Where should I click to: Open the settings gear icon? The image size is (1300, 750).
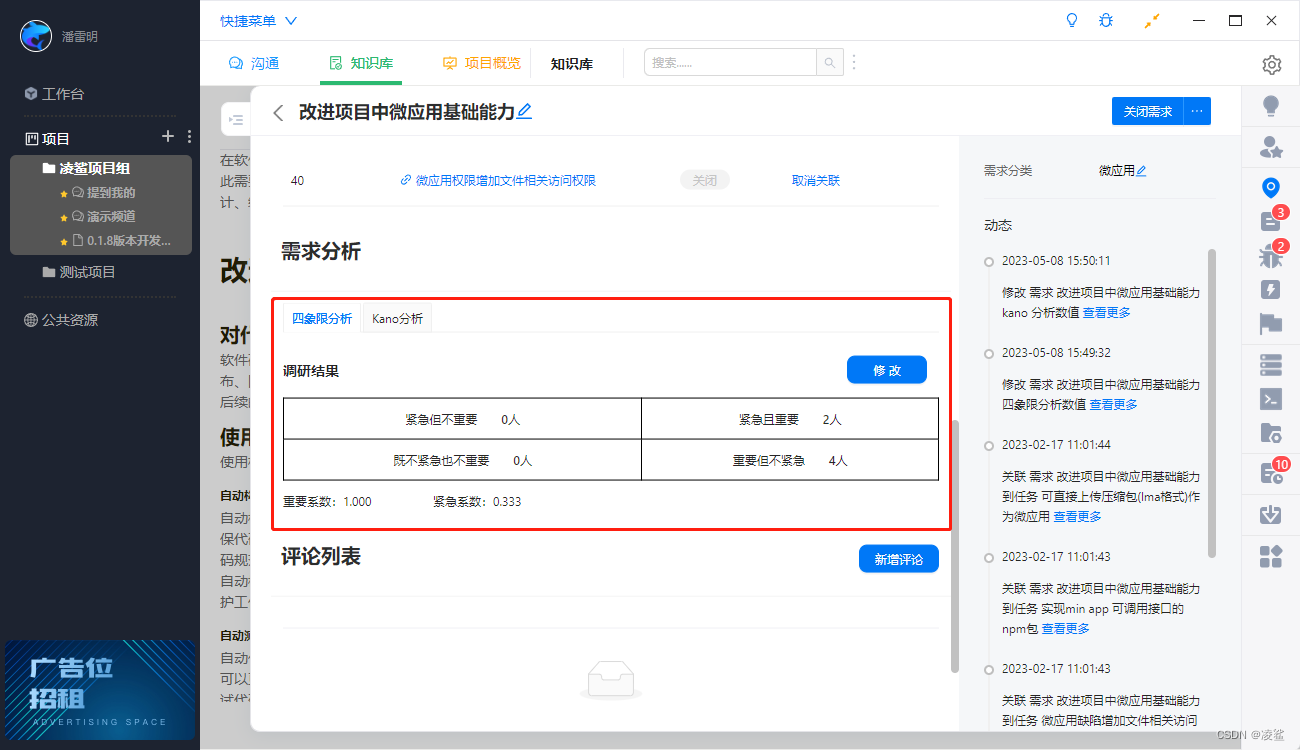pyautogui.click(x=1271, y=65)
